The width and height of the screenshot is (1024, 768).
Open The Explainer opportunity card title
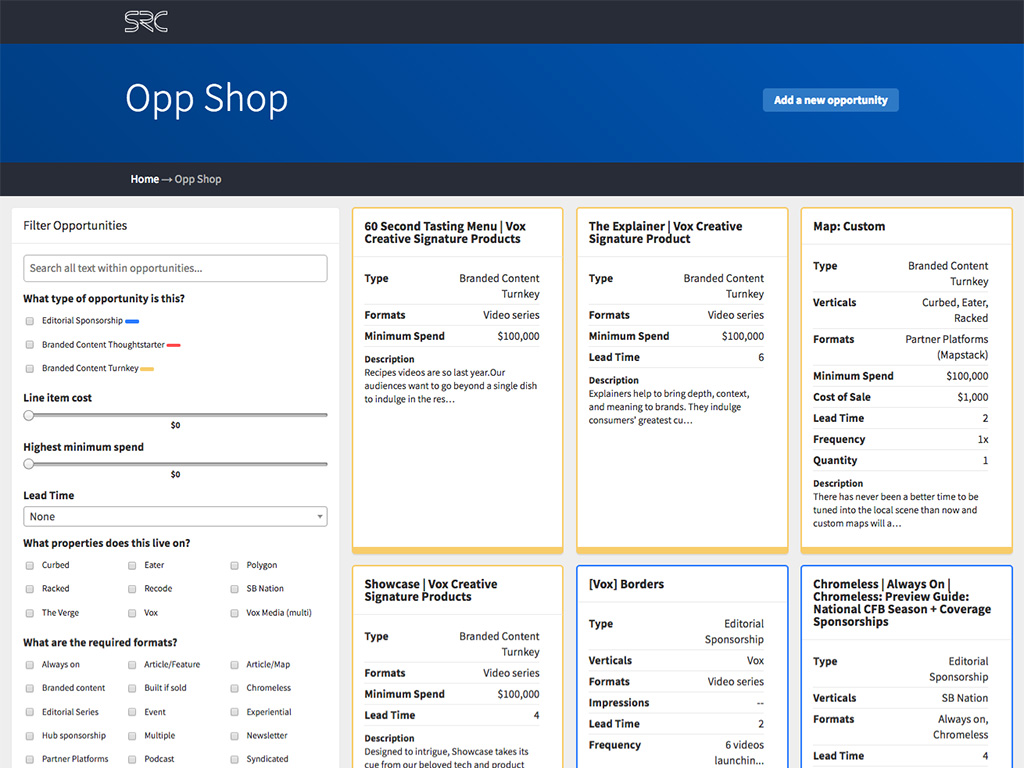pyautogui.click(x=665, y=232)
